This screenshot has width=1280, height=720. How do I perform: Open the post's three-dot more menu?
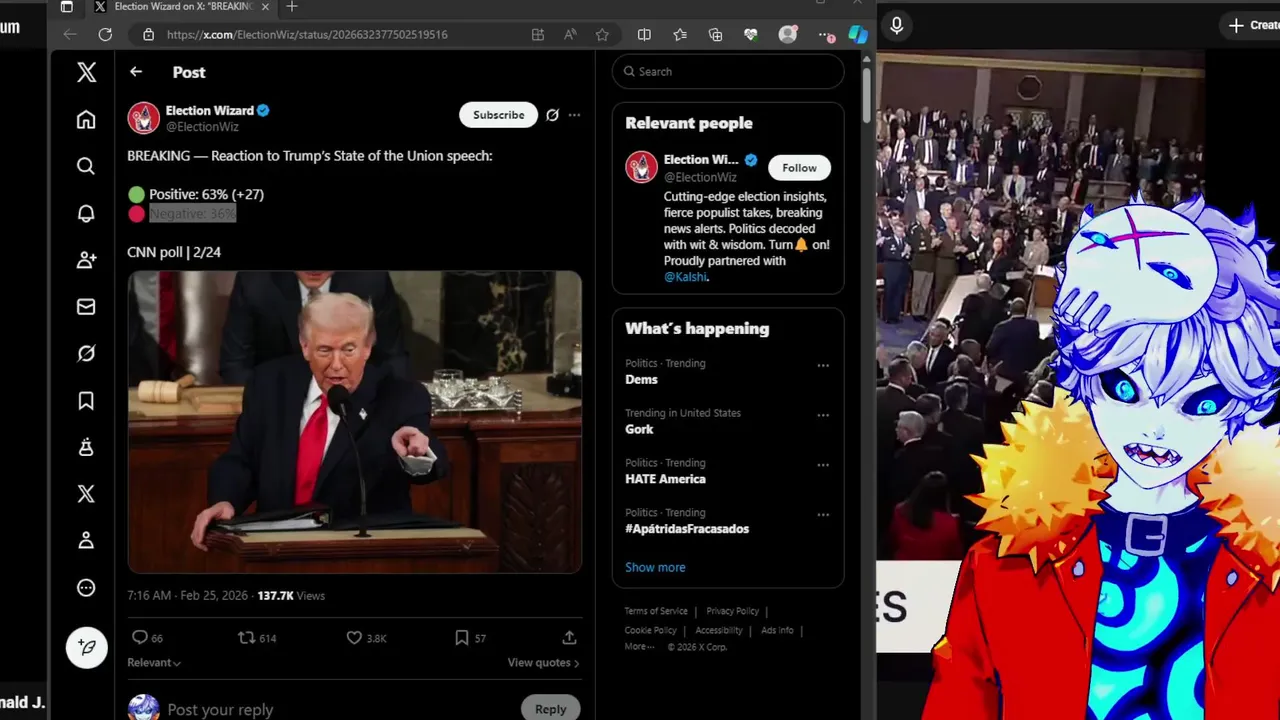pos(574,115)
